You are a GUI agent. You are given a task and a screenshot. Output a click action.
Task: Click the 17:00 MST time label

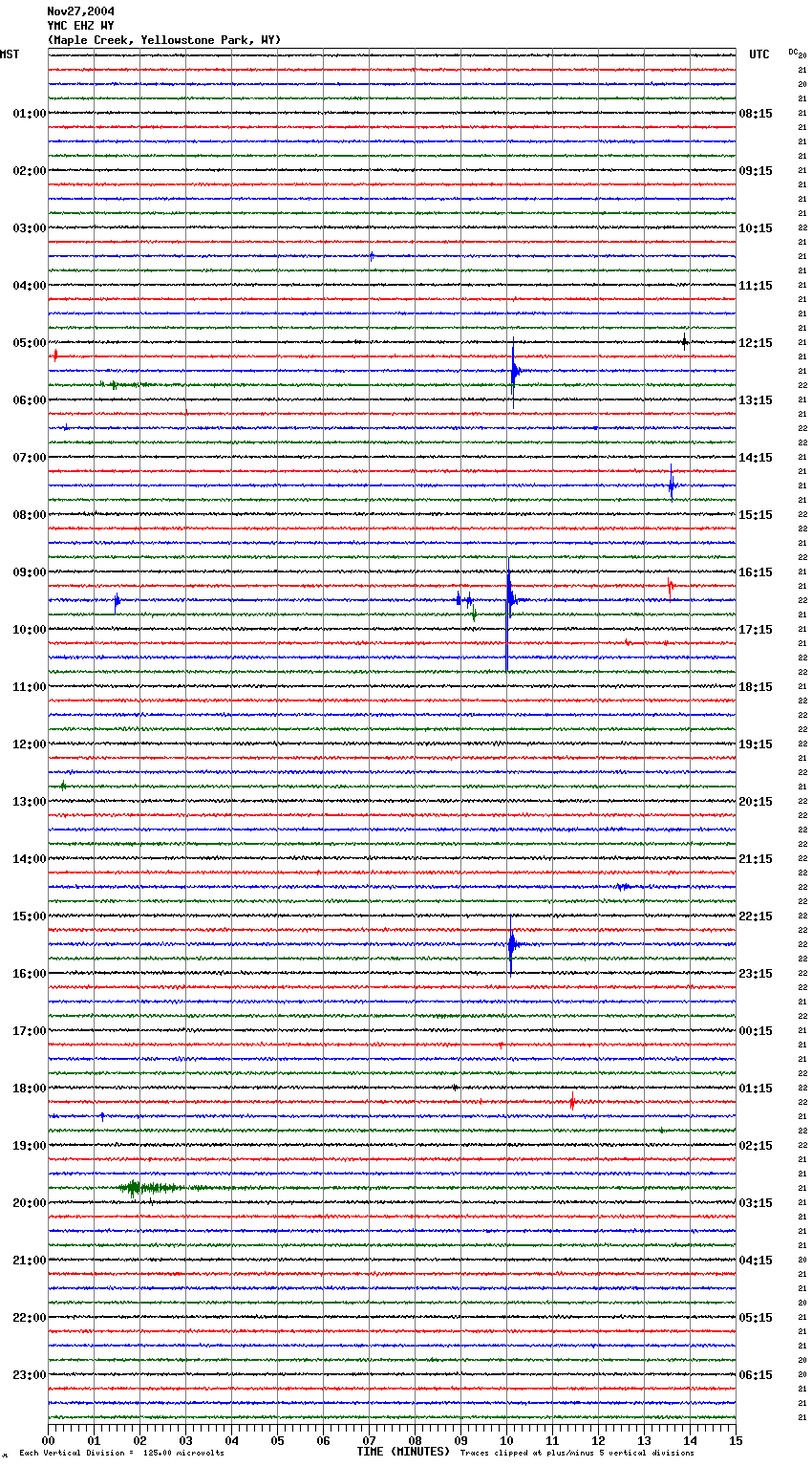pyautogui.click(x=30, y=1031)
